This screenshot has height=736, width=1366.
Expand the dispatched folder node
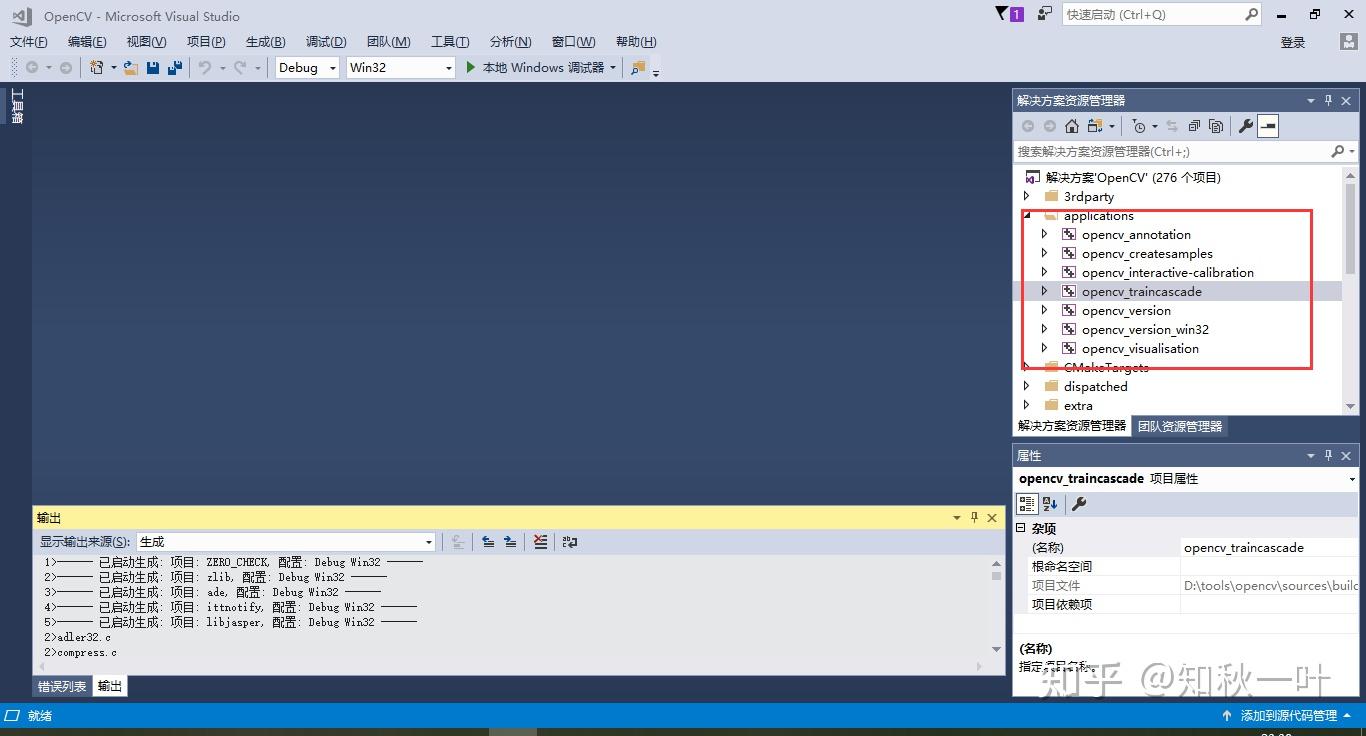pyautogui.click(x=1027, y=386)
